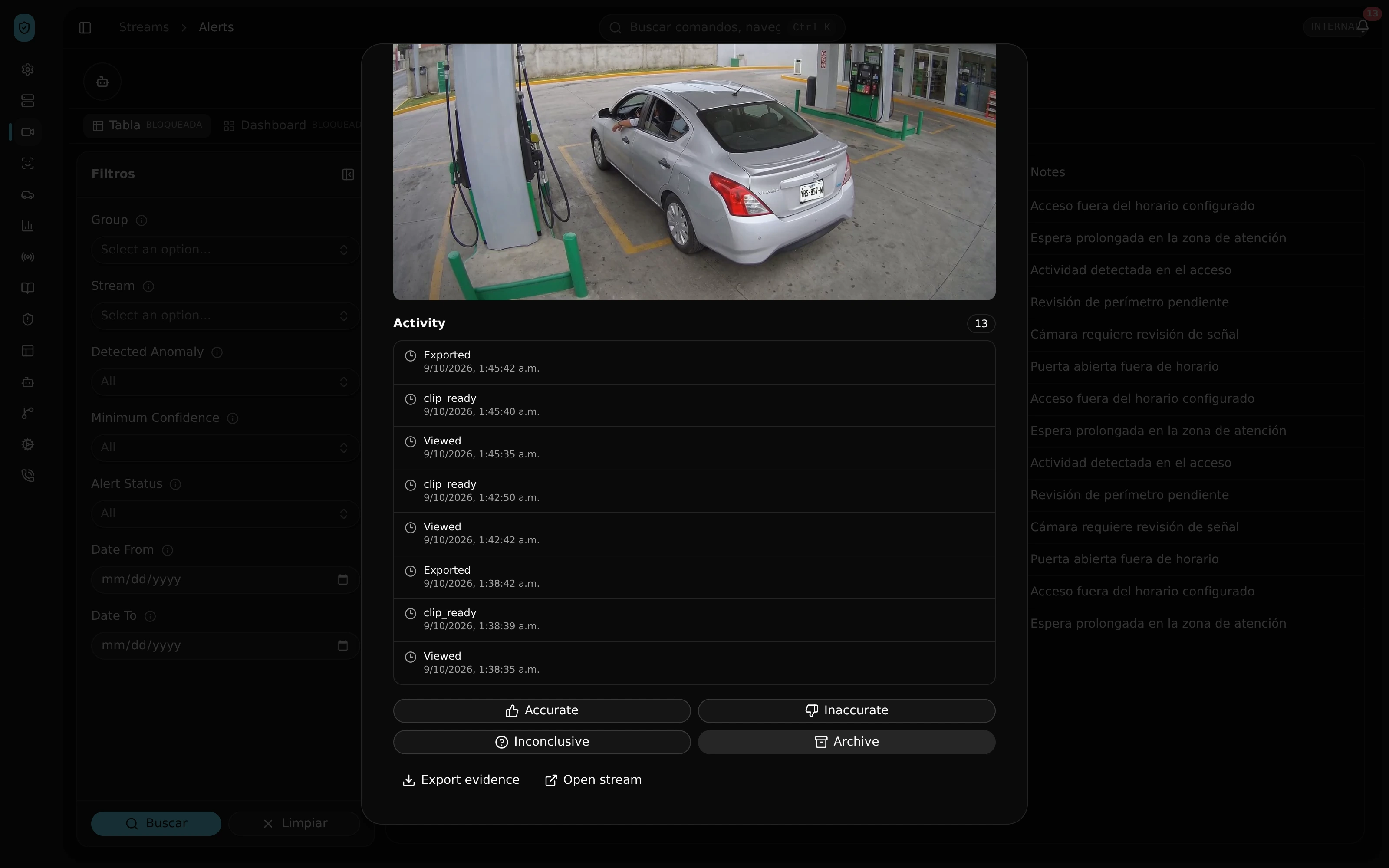Switch to the Tabla tab
This screenshot has width=1389, height=868.
[147, 126]
